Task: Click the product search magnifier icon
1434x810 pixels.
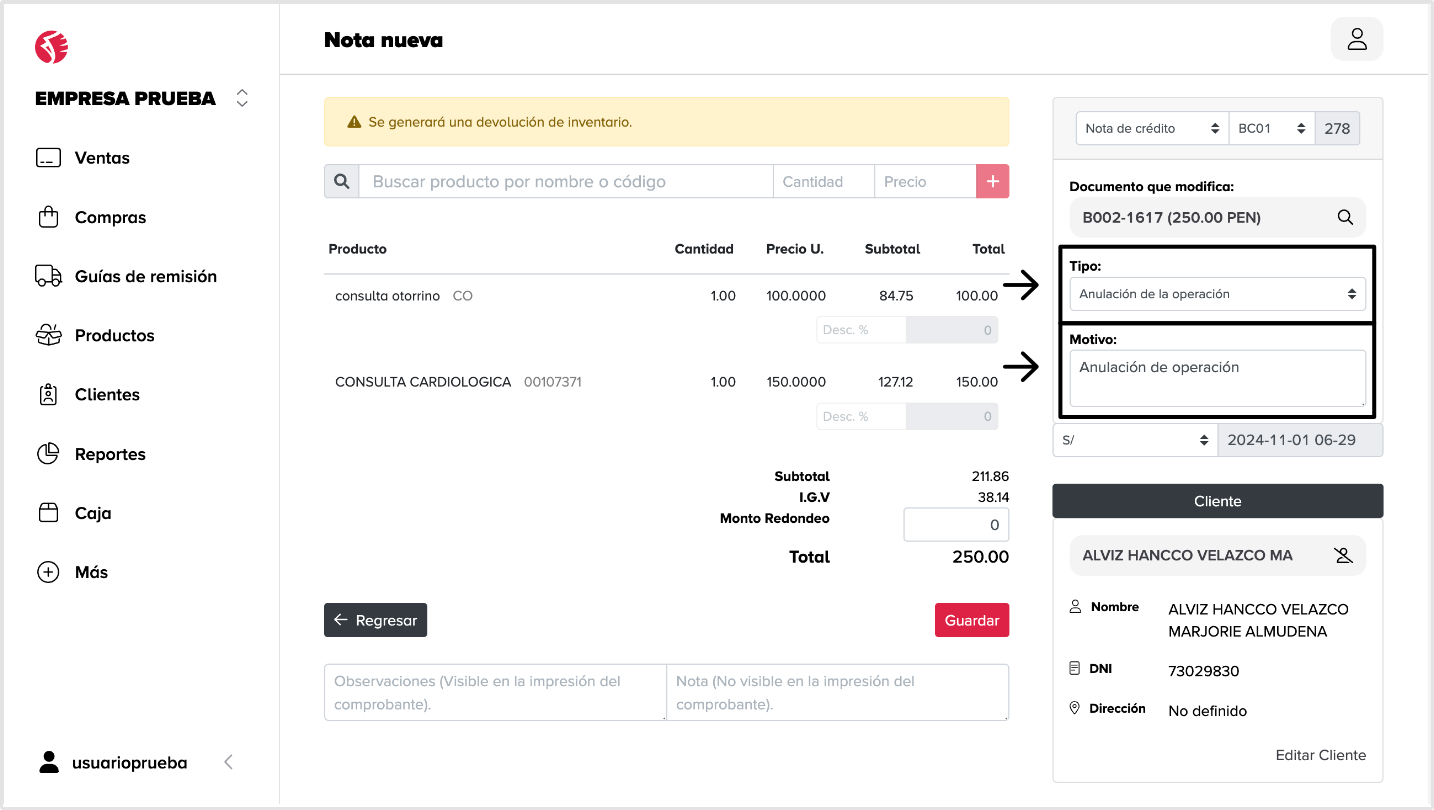Action: [341, 181]
